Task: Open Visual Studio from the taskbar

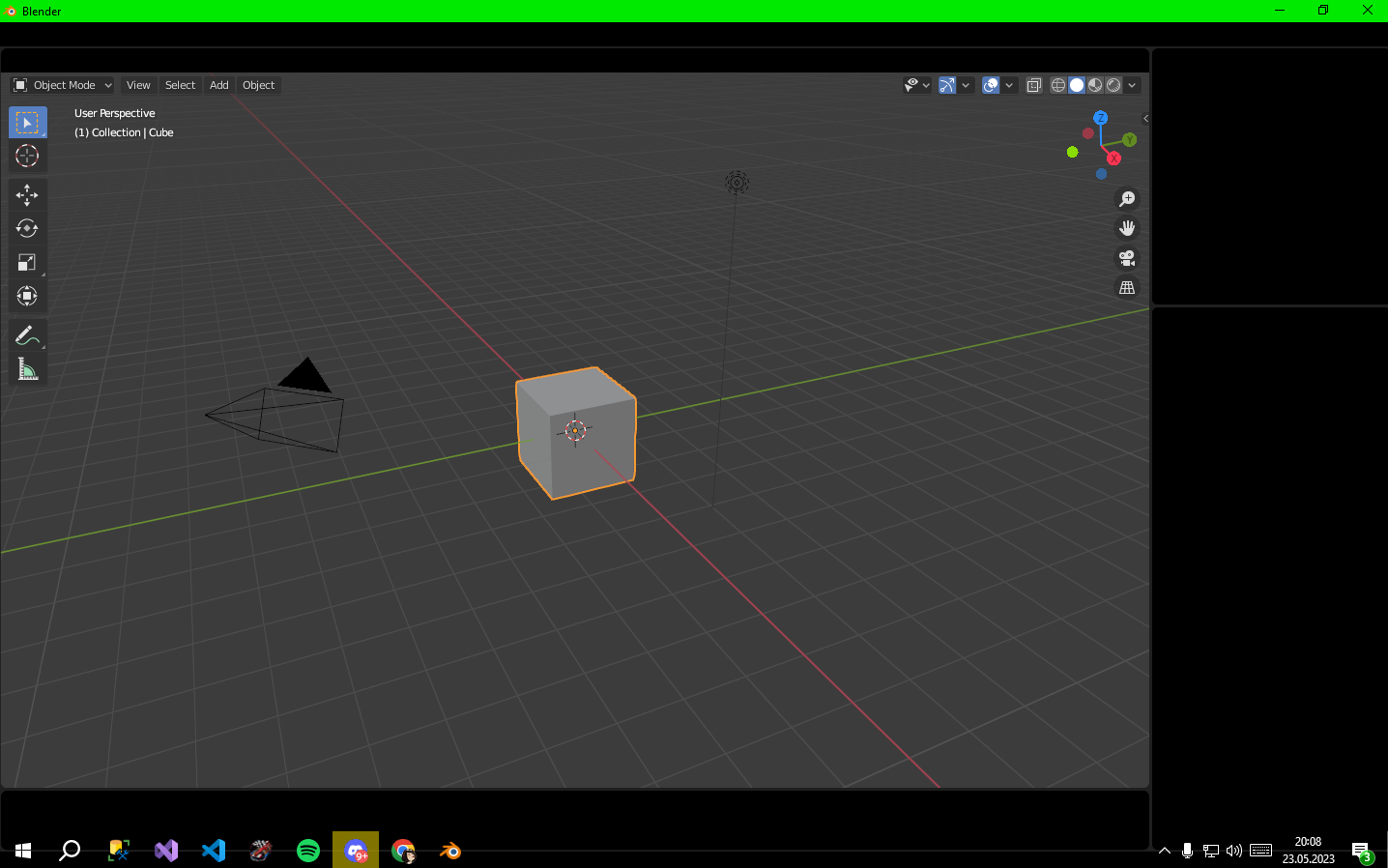Action: [x=166, y=851]
